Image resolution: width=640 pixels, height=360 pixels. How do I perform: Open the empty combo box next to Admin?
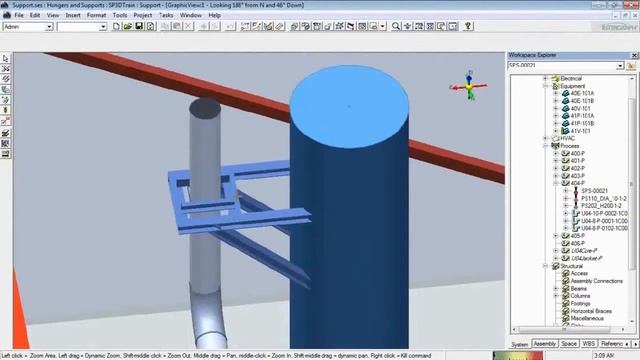click(103, 27)
